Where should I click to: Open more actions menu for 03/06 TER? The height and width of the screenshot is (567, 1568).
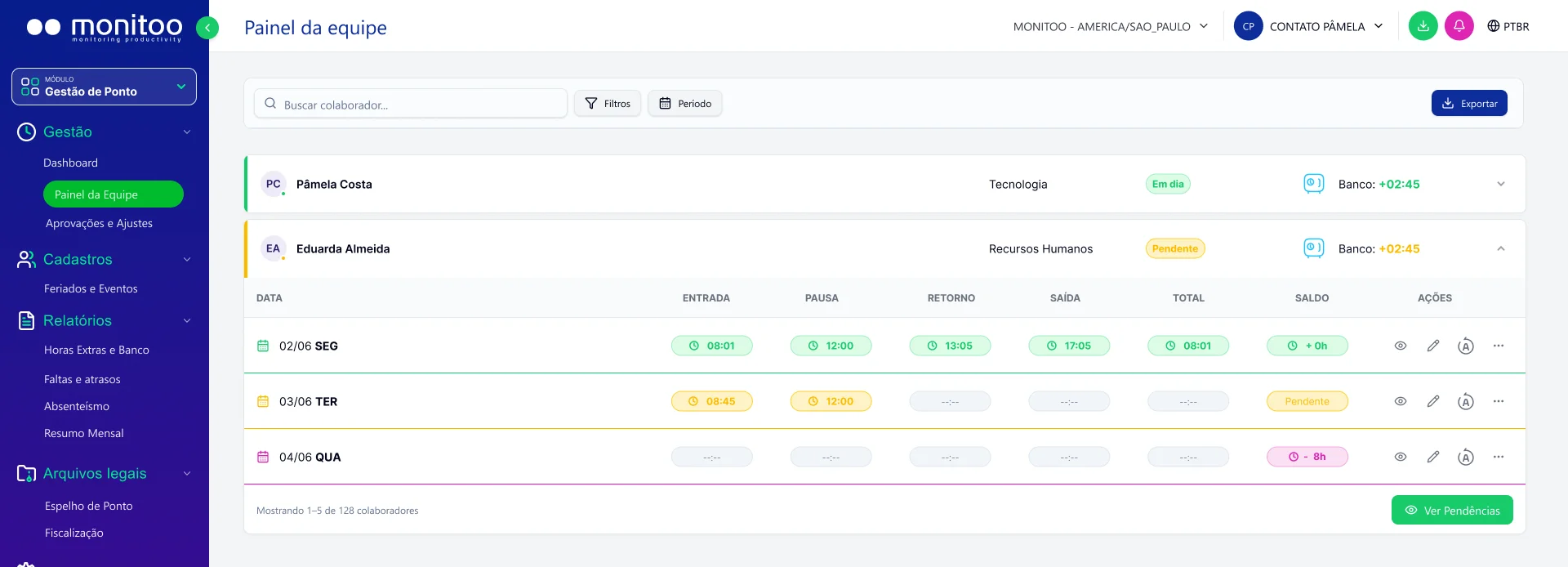(1499, 401)
